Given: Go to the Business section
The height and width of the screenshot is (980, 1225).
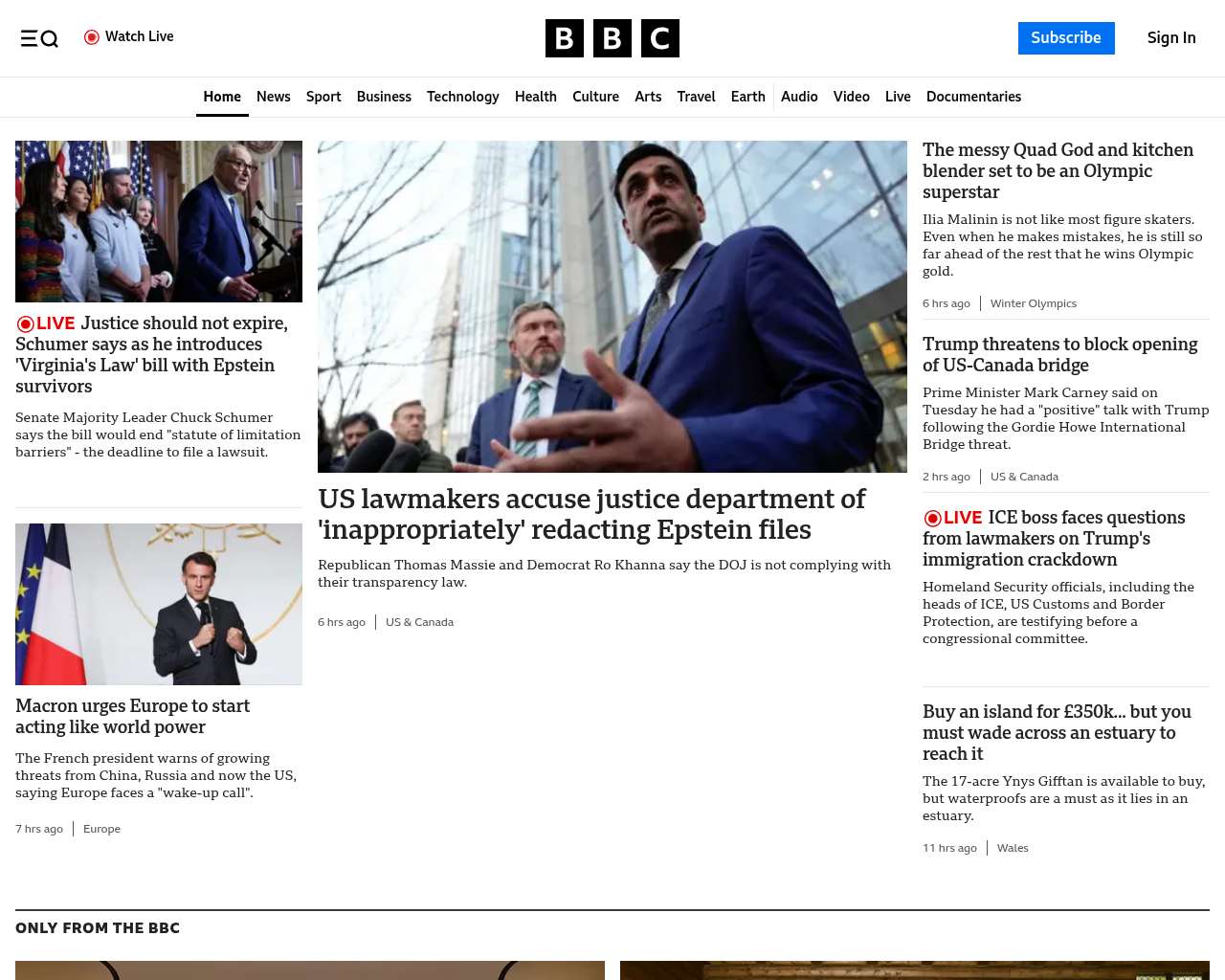Looking at the screenshot, I should click(x=384, y=97).
